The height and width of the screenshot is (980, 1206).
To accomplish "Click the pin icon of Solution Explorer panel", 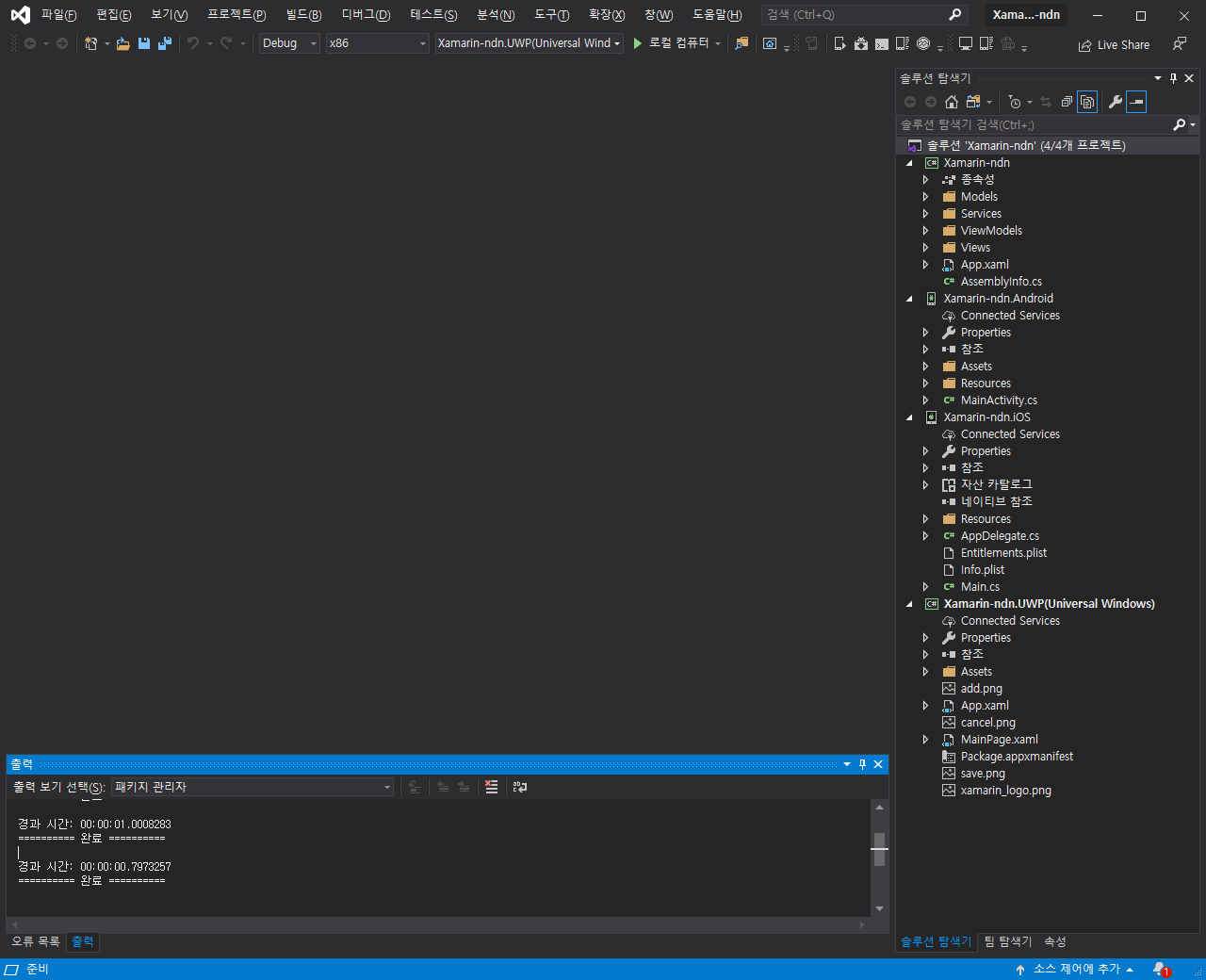I will tap(1173, 78).
